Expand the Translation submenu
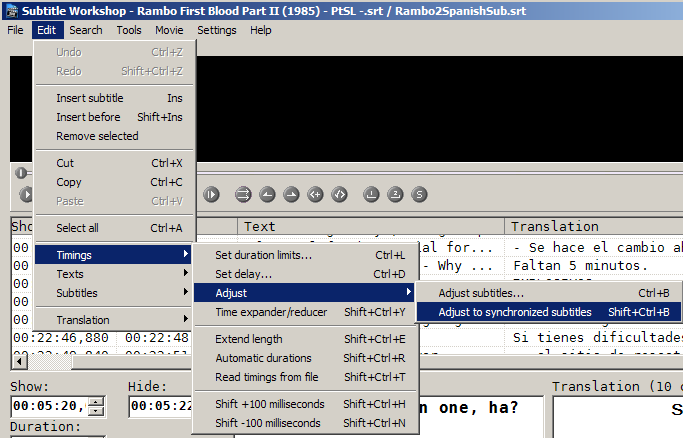 pyautogui.click(x=114, y=320)
